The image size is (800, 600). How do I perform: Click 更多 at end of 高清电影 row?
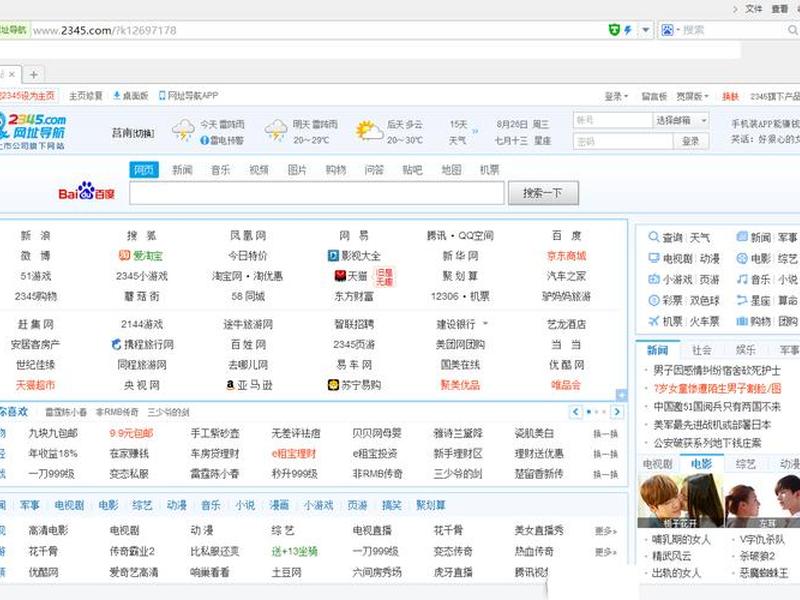click(x=606, y=532)
